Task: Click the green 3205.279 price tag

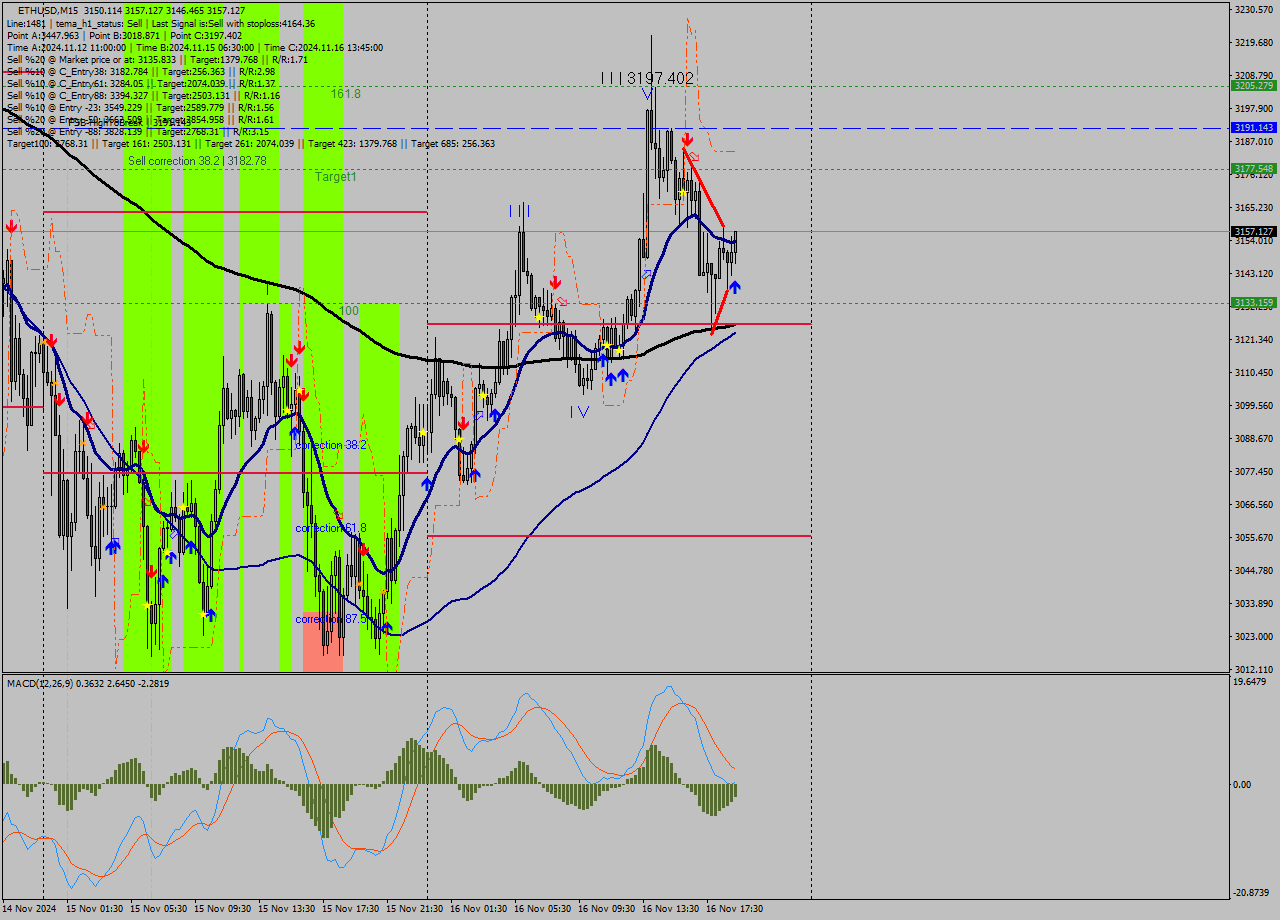Action: point(1253,86)
